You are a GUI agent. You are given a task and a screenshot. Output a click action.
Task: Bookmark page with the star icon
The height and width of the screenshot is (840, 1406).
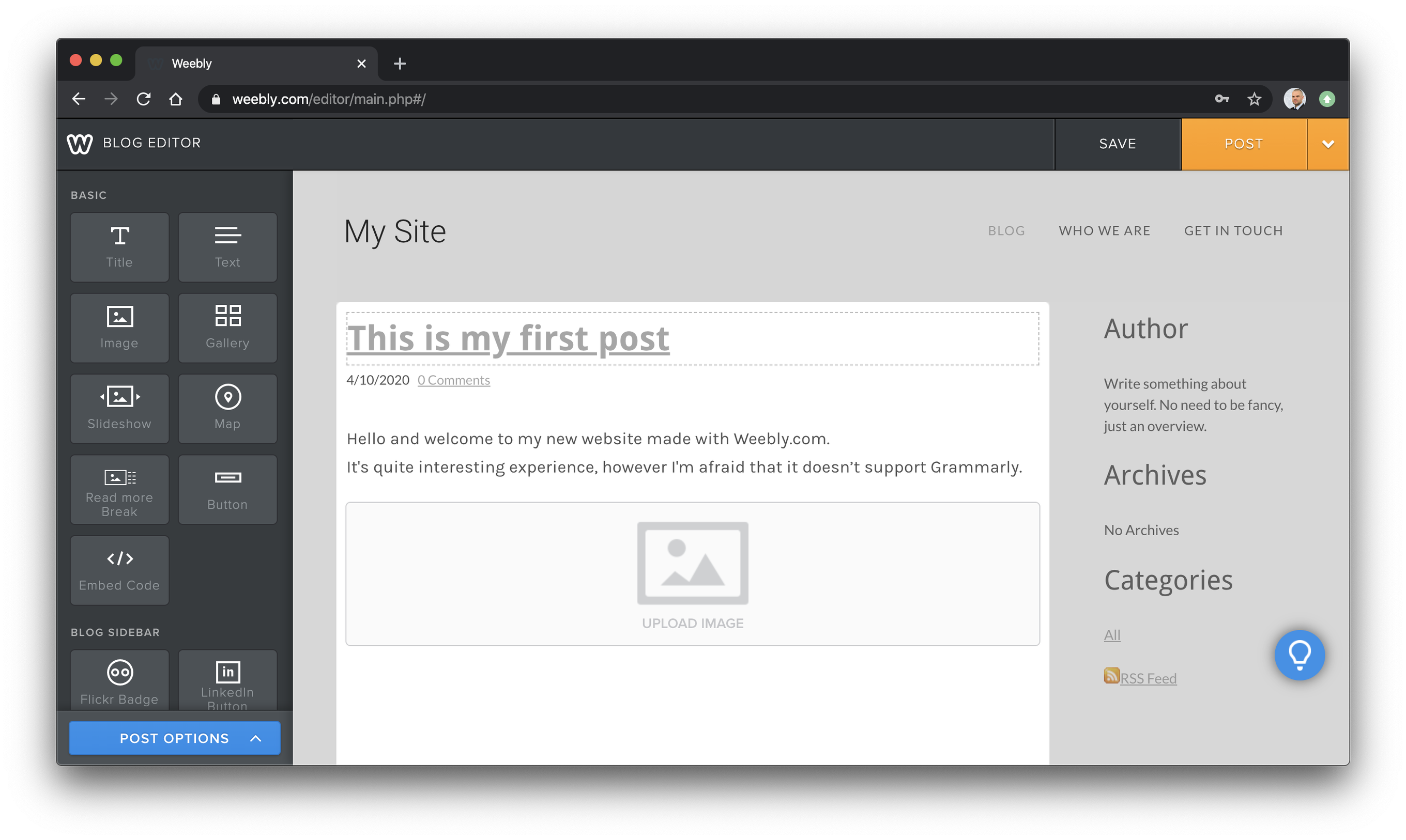[x=1254, y=99]
